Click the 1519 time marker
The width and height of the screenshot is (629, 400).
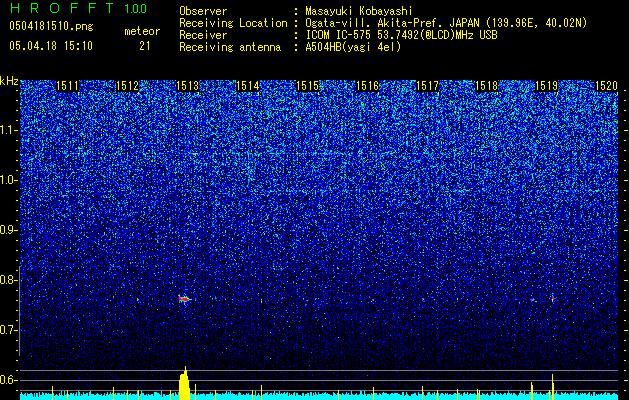click(546, 86)
